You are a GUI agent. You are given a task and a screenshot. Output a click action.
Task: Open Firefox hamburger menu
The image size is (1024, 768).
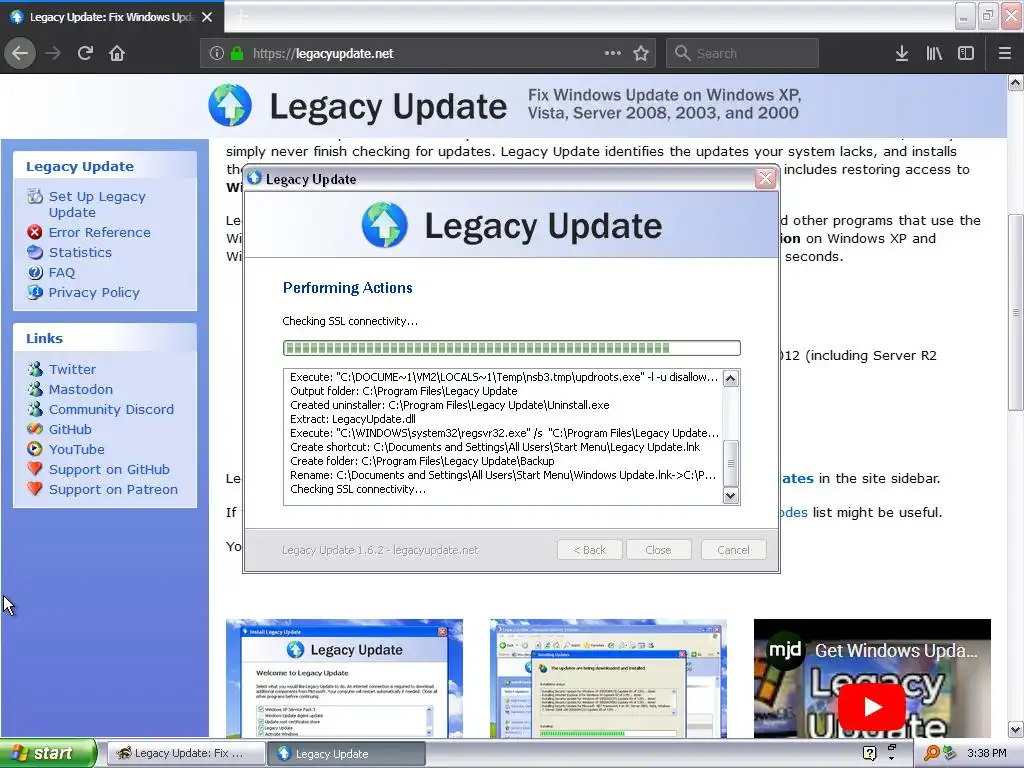[1005, 53]
